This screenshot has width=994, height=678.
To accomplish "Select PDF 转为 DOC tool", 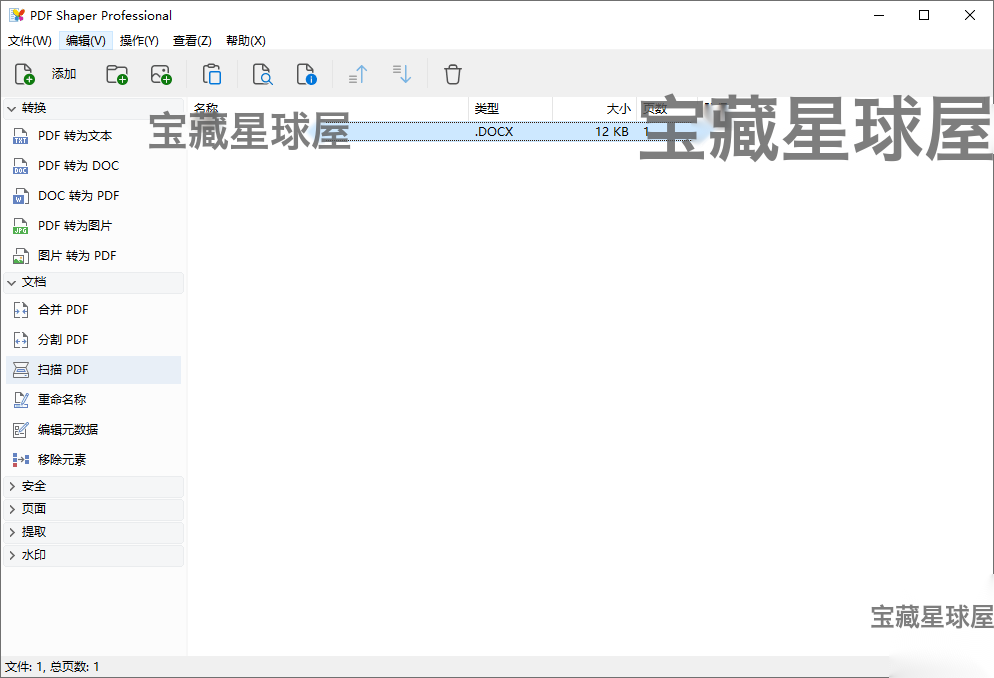I will 93,166.
